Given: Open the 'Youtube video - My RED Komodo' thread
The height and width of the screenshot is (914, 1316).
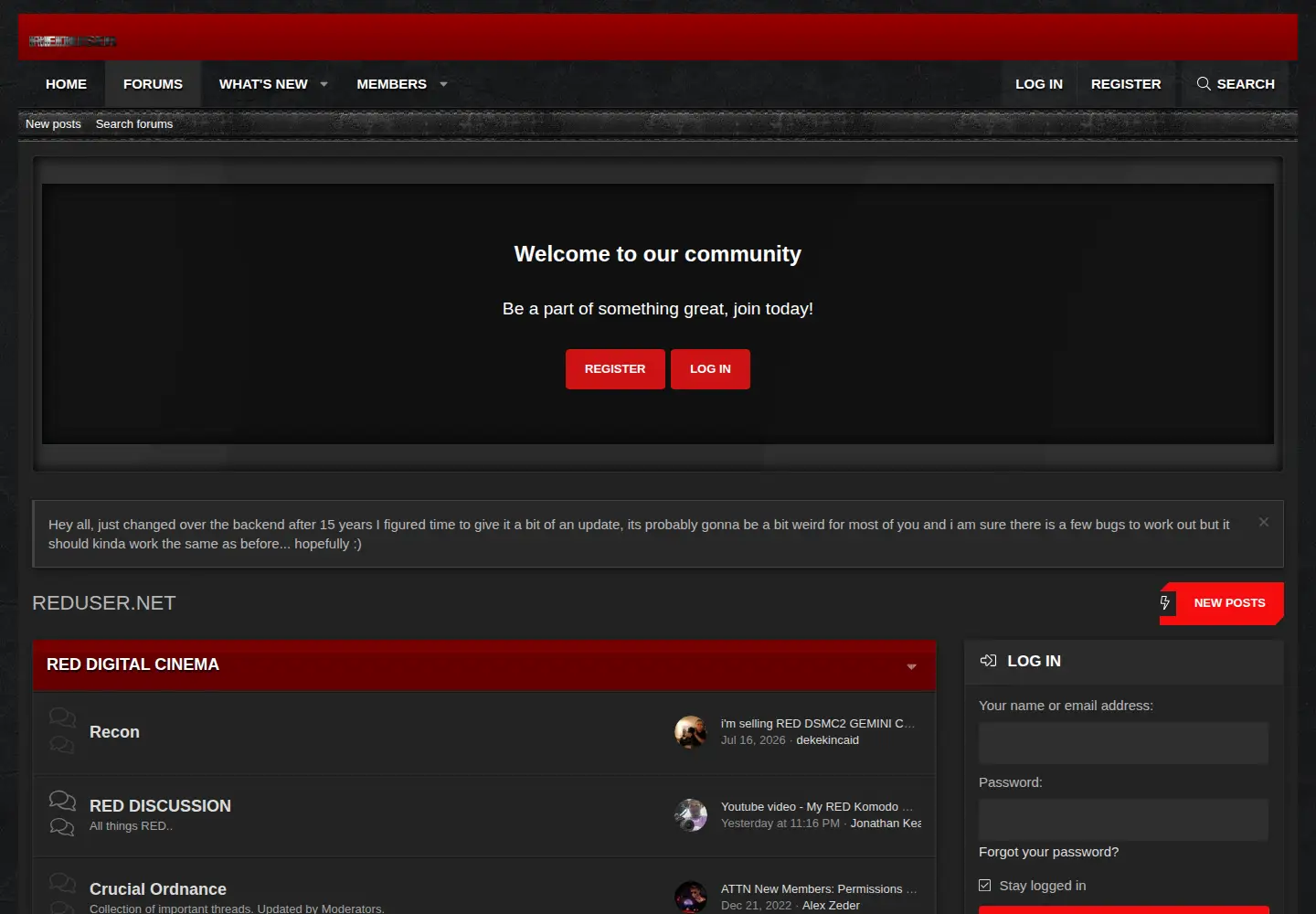Looking at the screenshot, I should pos(817,806).
